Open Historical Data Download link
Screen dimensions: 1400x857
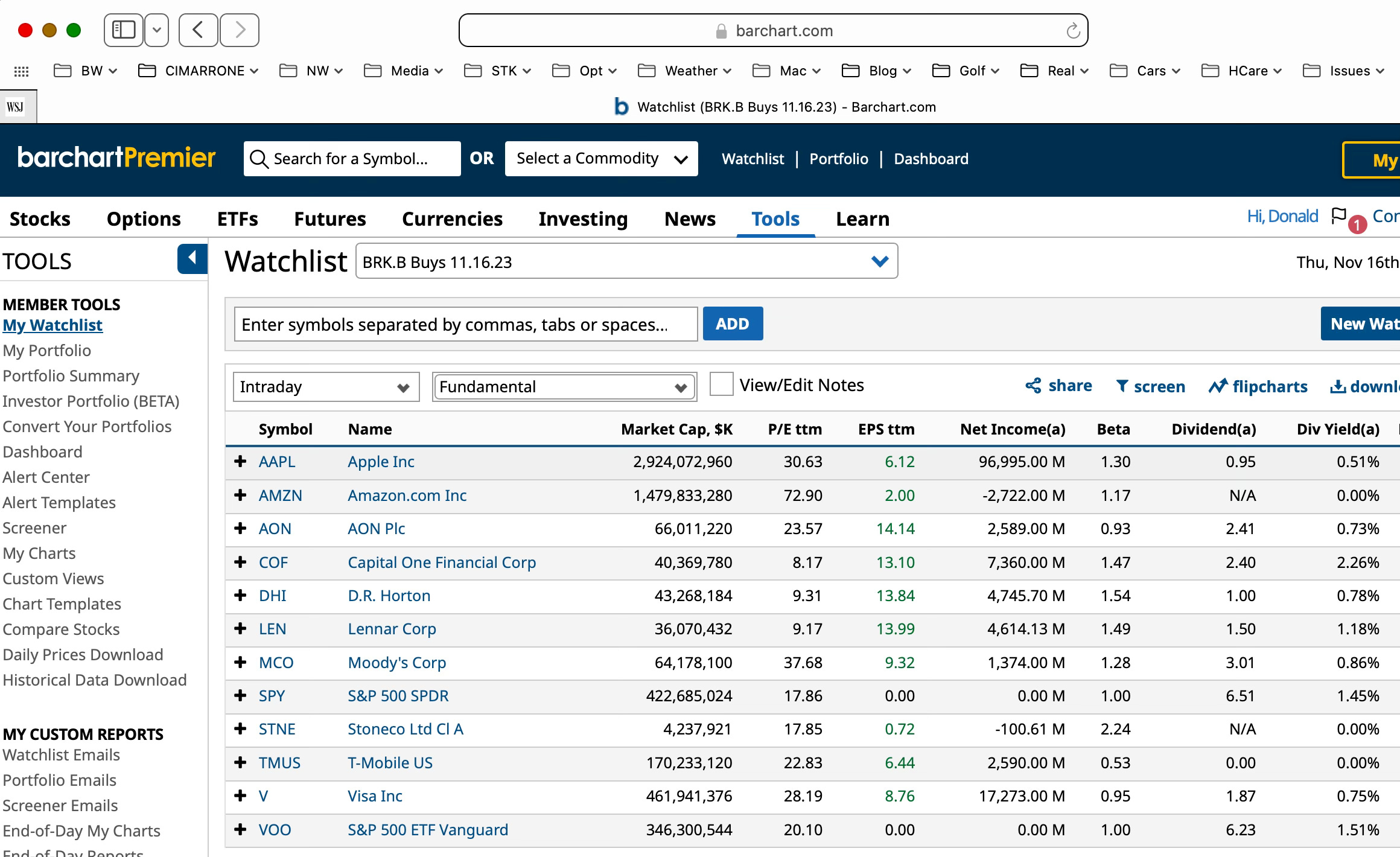pyautogui.click(x=95, y=680)
